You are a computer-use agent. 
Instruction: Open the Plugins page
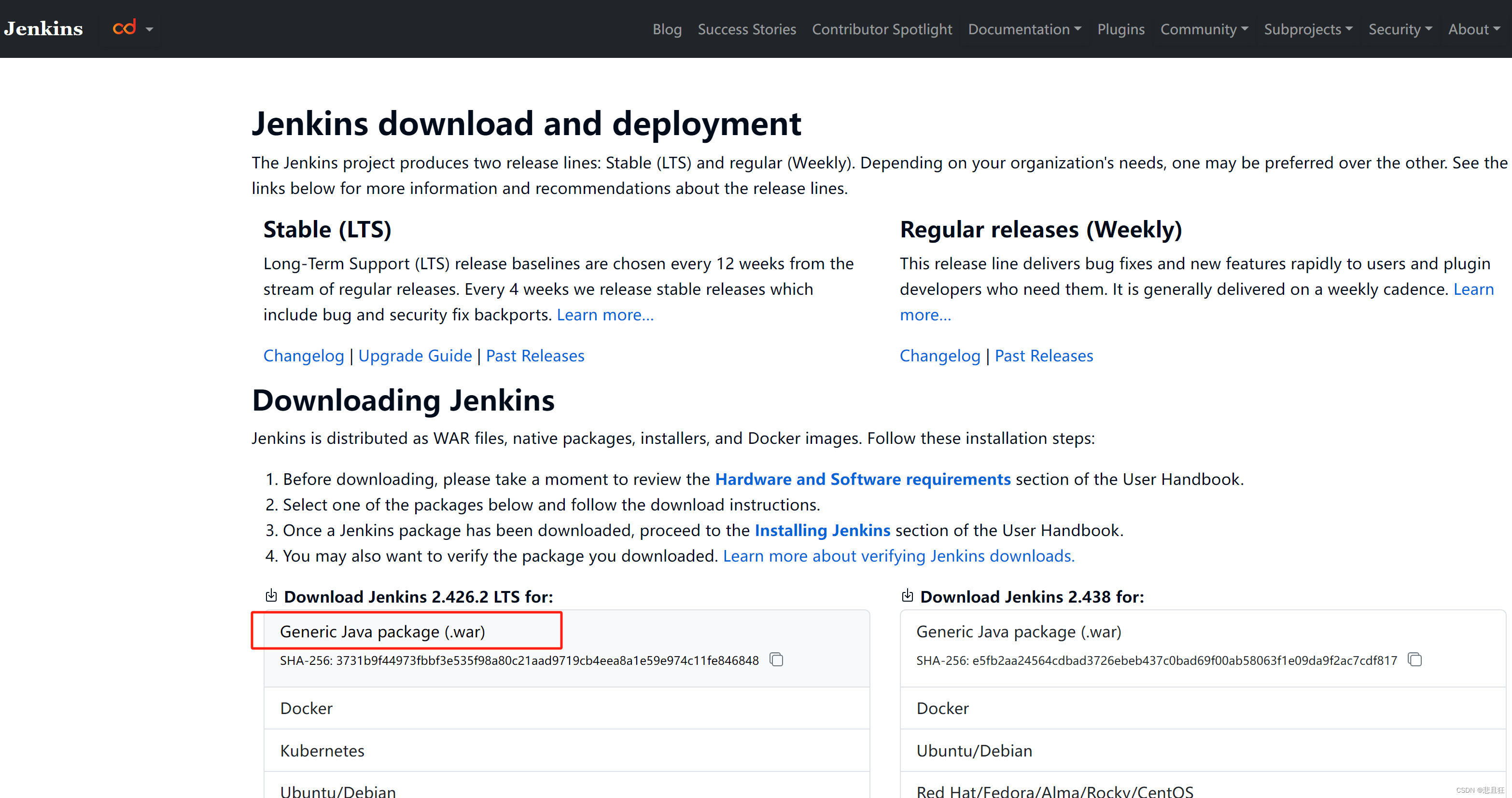coord(1120,29)
